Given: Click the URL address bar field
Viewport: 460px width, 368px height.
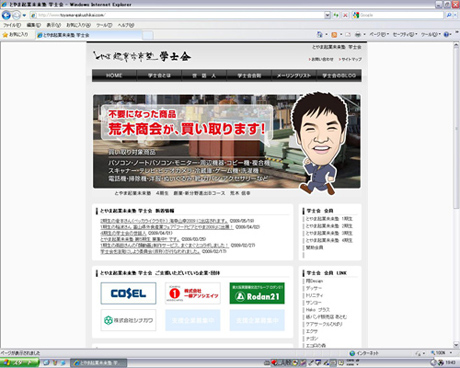Looking at the screenshot, I should 177,15.
